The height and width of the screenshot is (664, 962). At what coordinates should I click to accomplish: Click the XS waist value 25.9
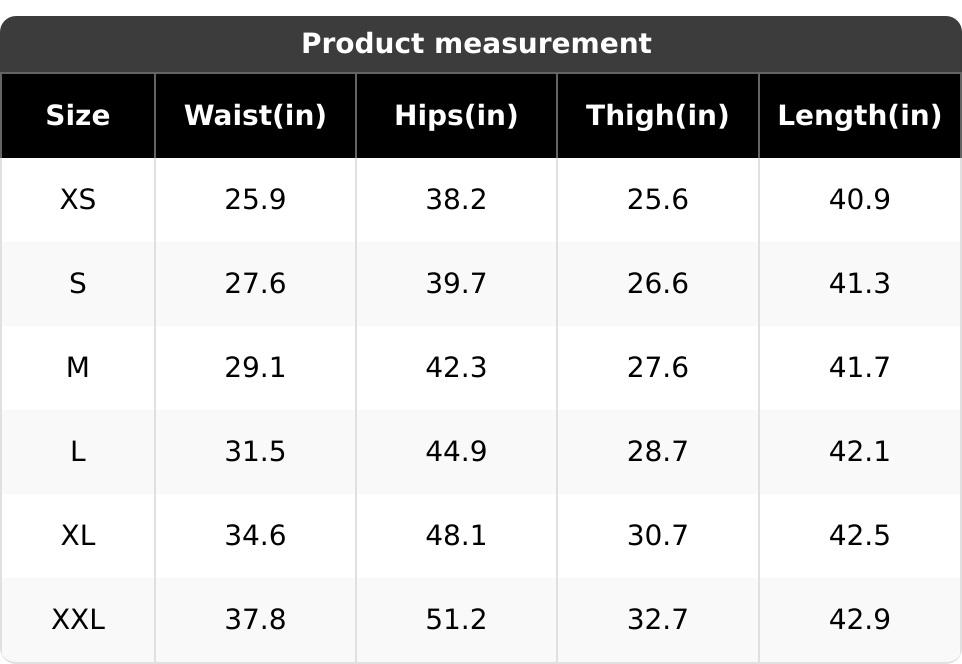click(255, 200)
